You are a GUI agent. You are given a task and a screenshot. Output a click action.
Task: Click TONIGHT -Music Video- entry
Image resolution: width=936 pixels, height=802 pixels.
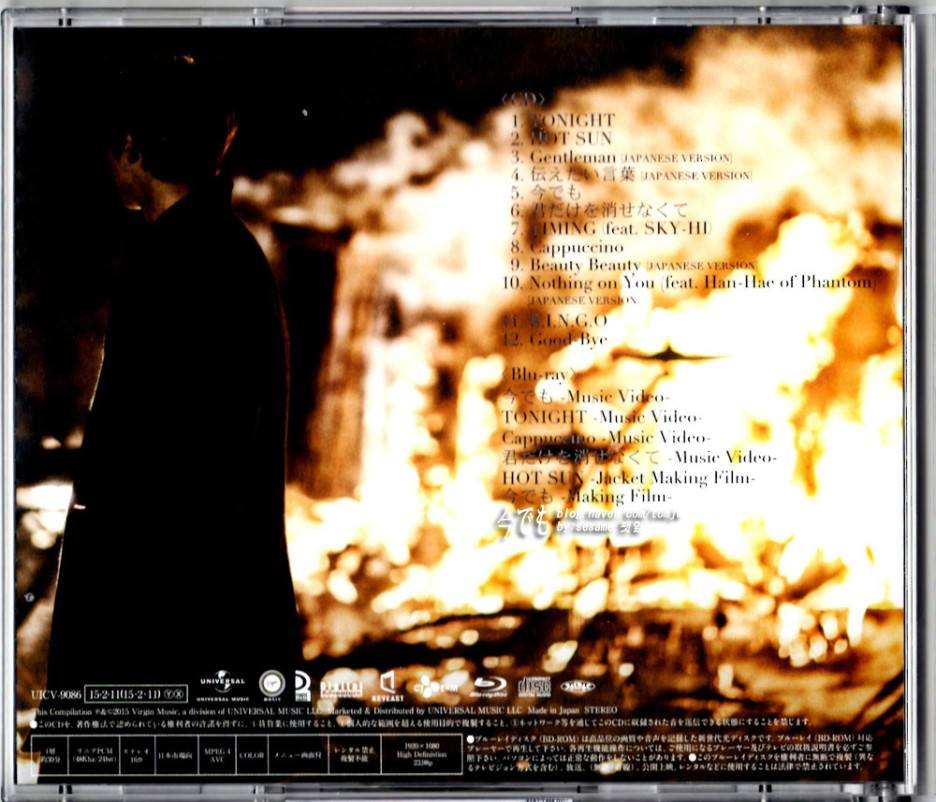602,417
